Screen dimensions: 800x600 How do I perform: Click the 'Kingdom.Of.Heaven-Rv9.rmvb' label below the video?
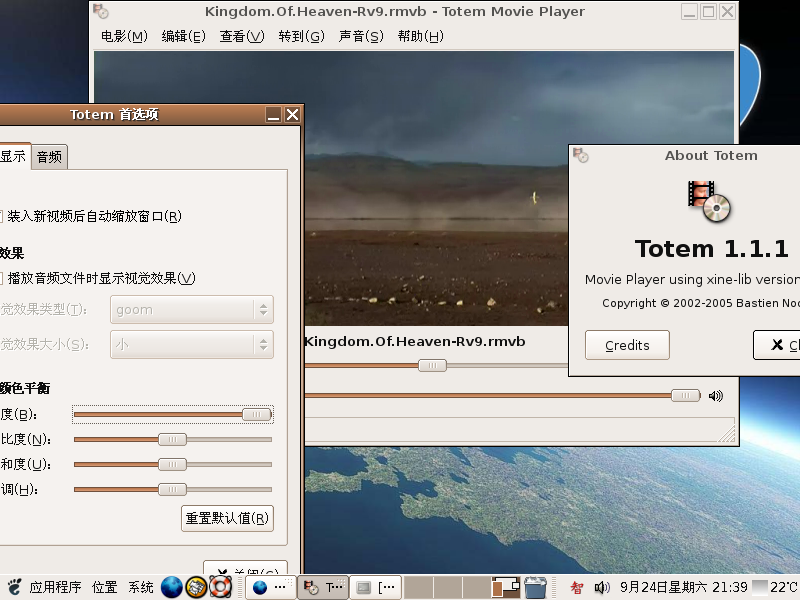(x=415, y=341)
